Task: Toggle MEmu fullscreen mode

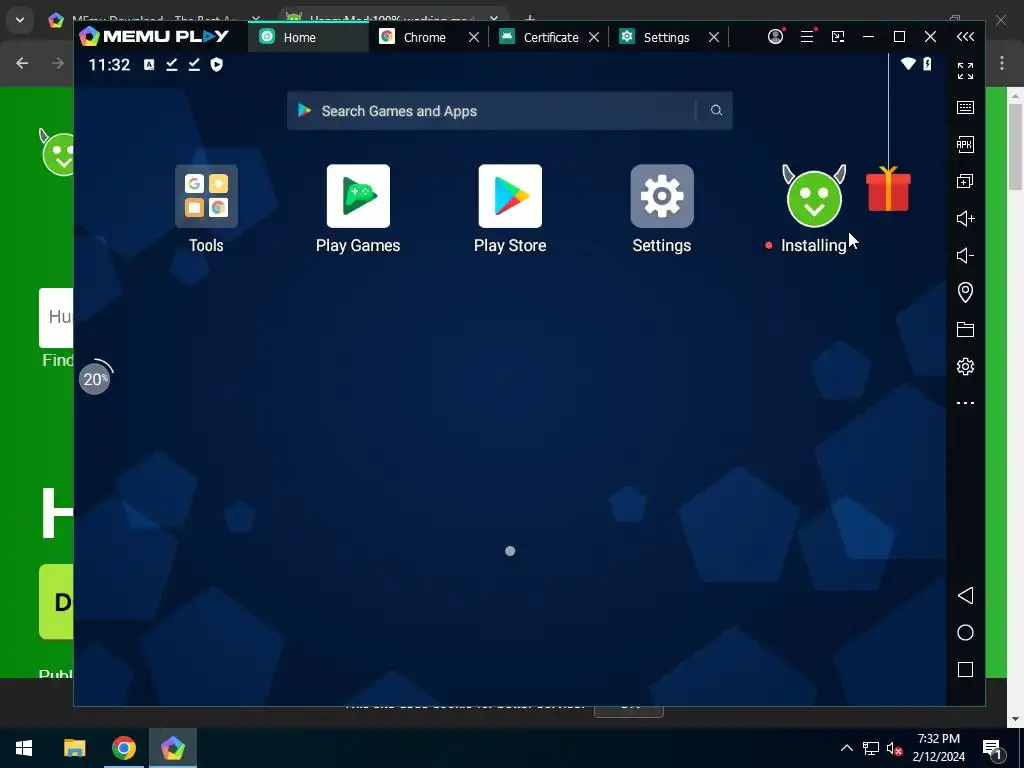Action: 965,71
